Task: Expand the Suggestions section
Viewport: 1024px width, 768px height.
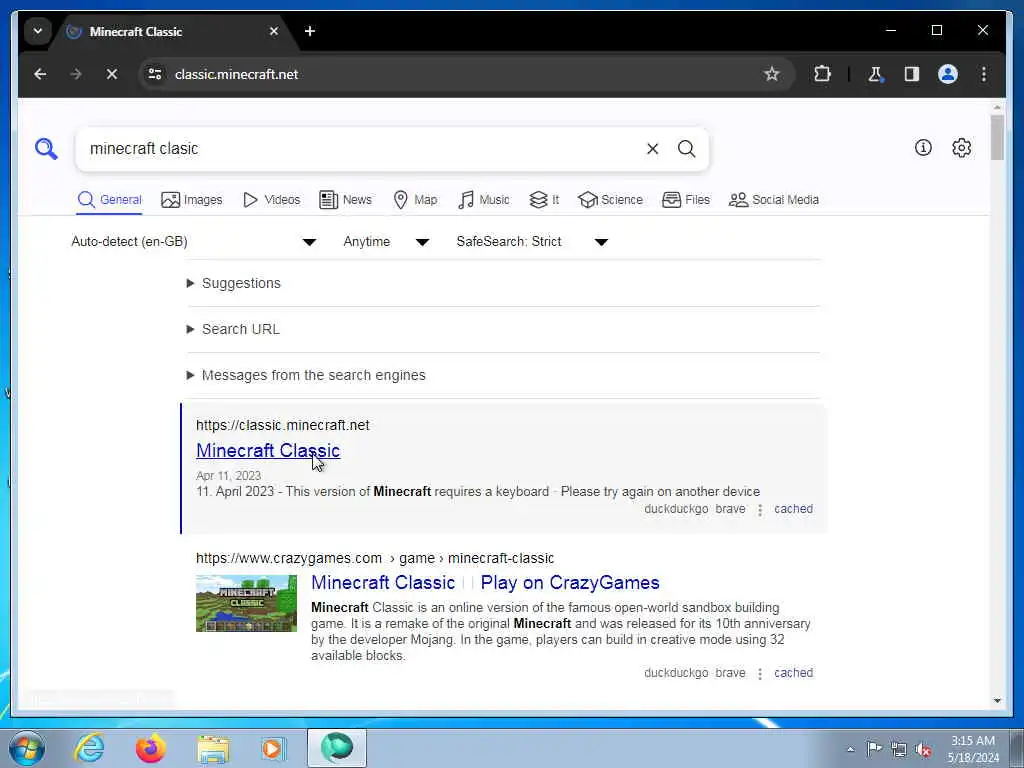Action: (234, 283)
